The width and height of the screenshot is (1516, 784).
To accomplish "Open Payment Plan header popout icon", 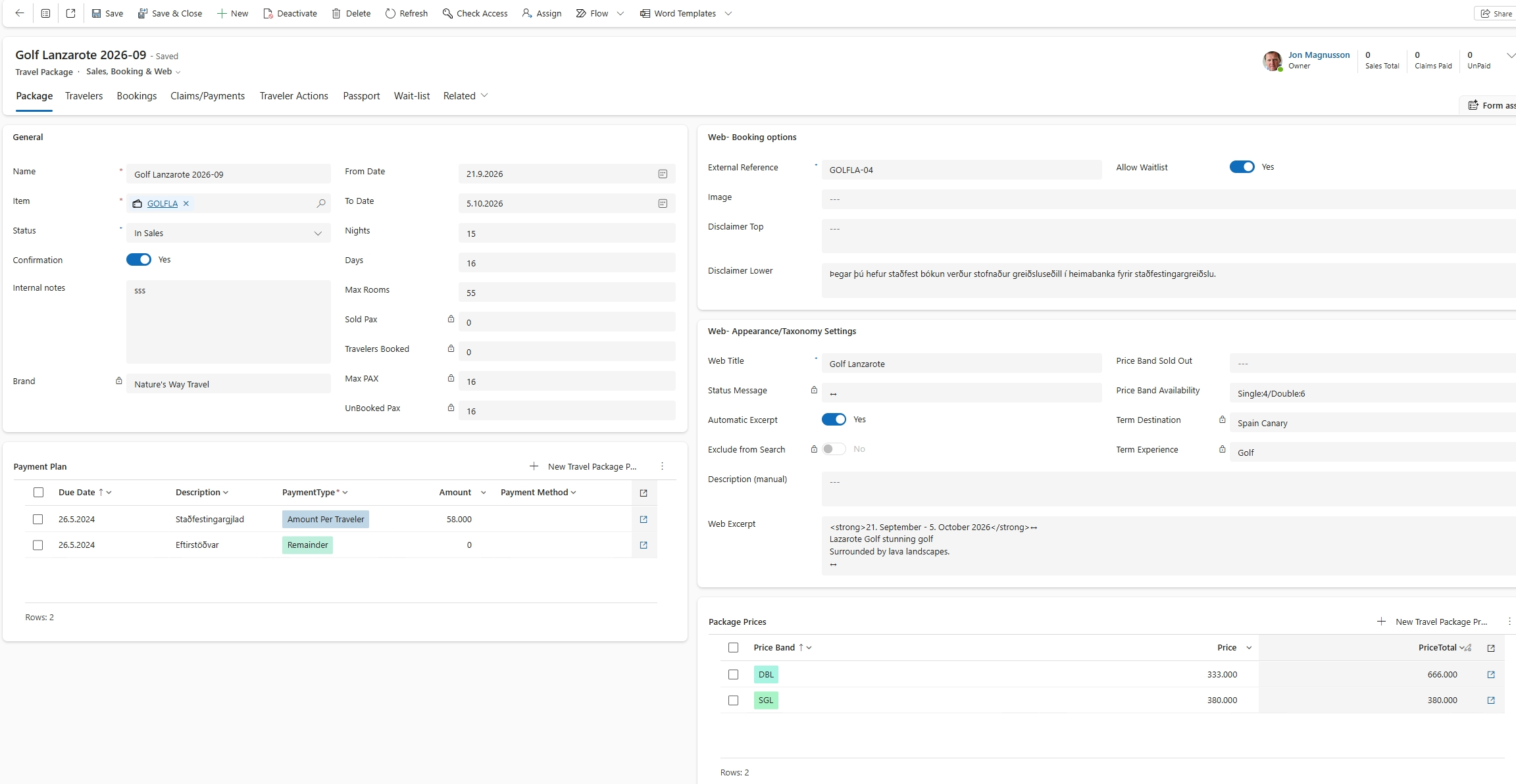I will [644, 493].
